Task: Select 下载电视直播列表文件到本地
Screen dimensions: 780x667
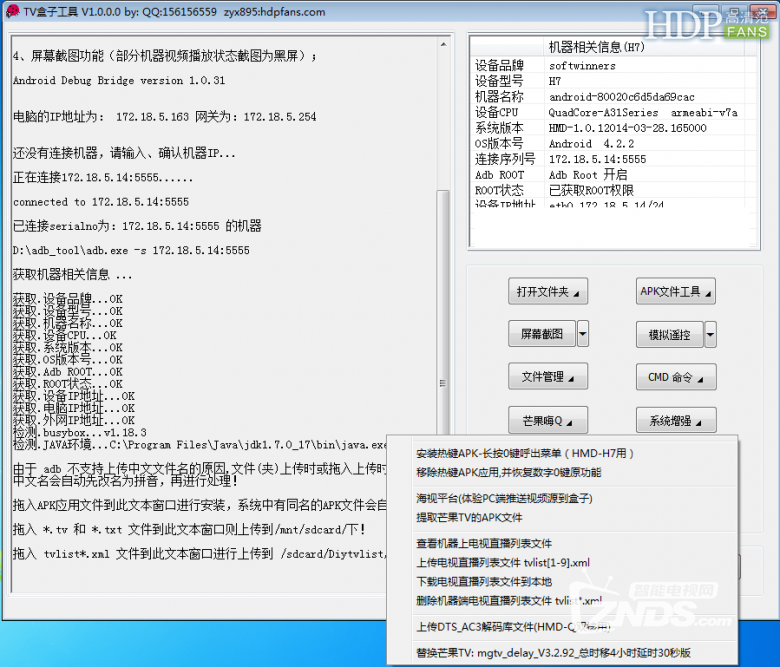Action: click(484, 582)
